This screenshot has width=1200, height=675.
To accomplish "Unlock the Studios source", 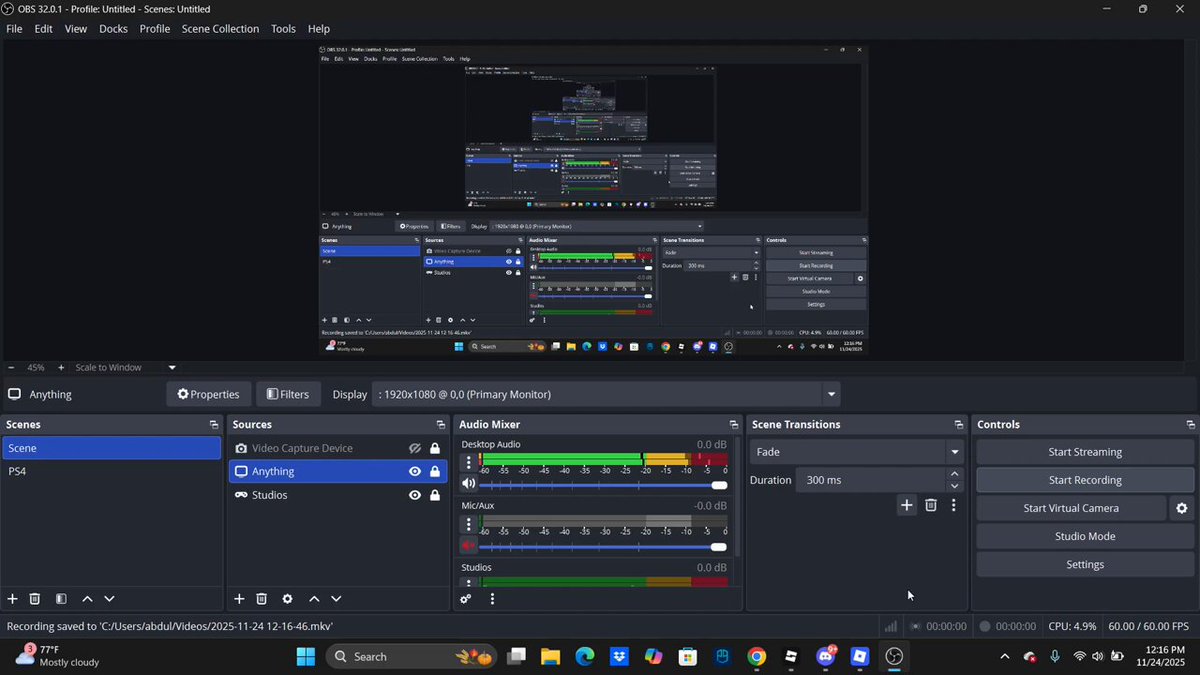I will click(435, 495).
